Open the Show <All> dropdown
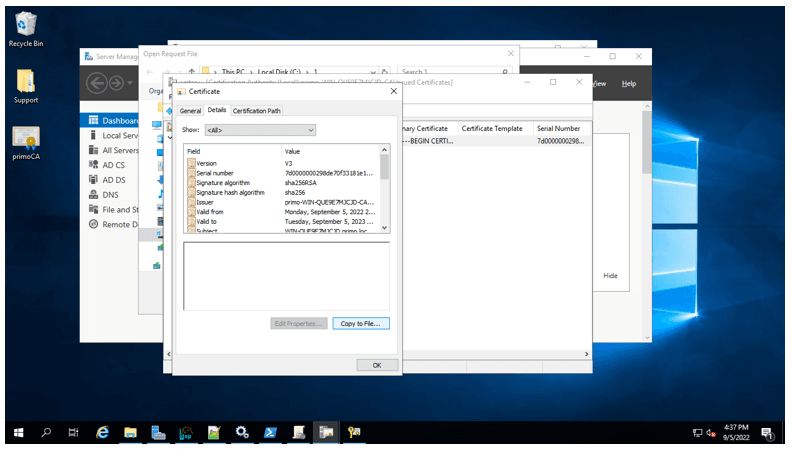Image resolution: width=793 pixels, height=453 pixels. click(260, 130)
